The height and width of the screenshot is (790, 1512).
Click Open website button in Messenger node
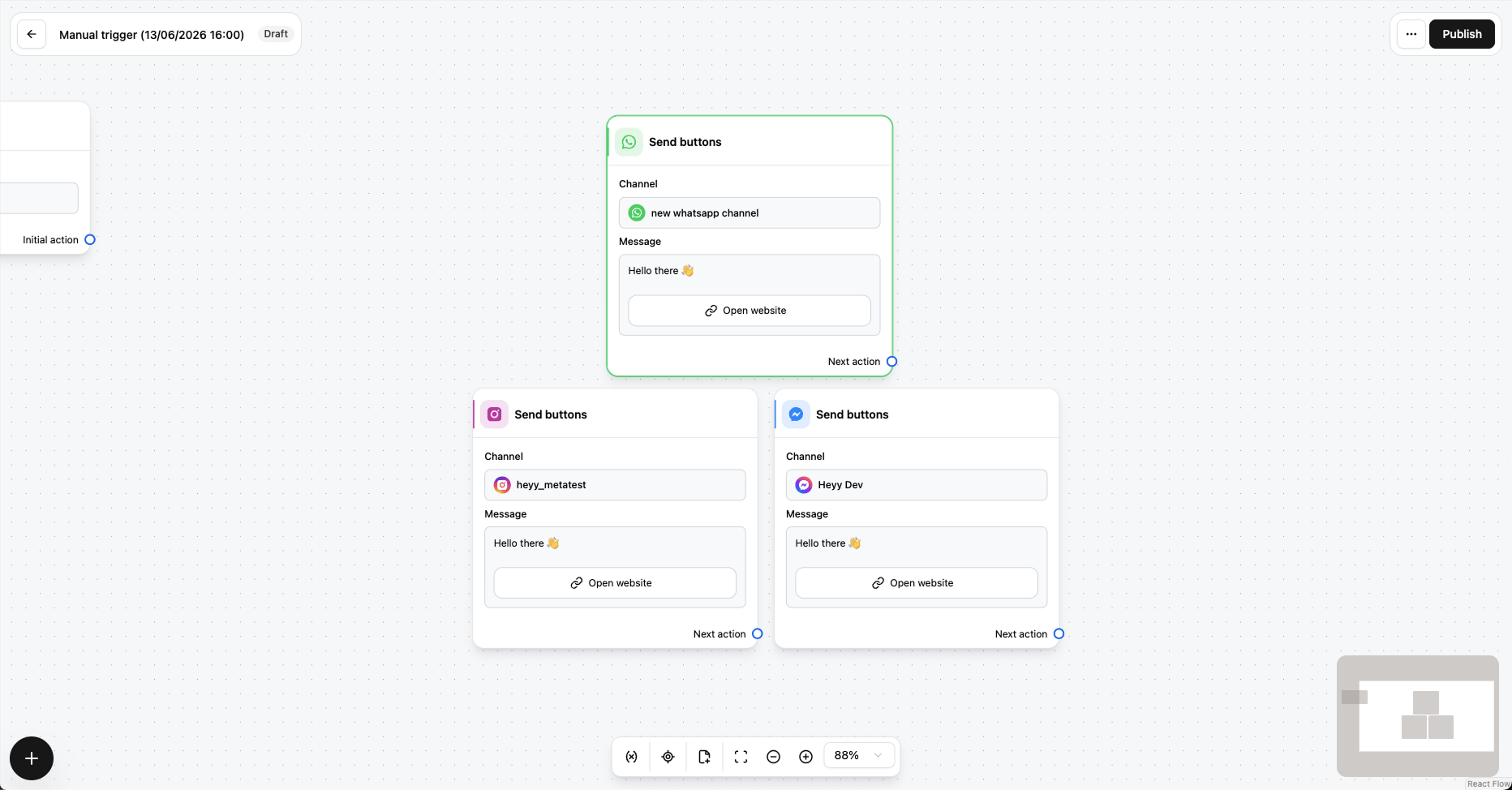(x=917, y=583)
